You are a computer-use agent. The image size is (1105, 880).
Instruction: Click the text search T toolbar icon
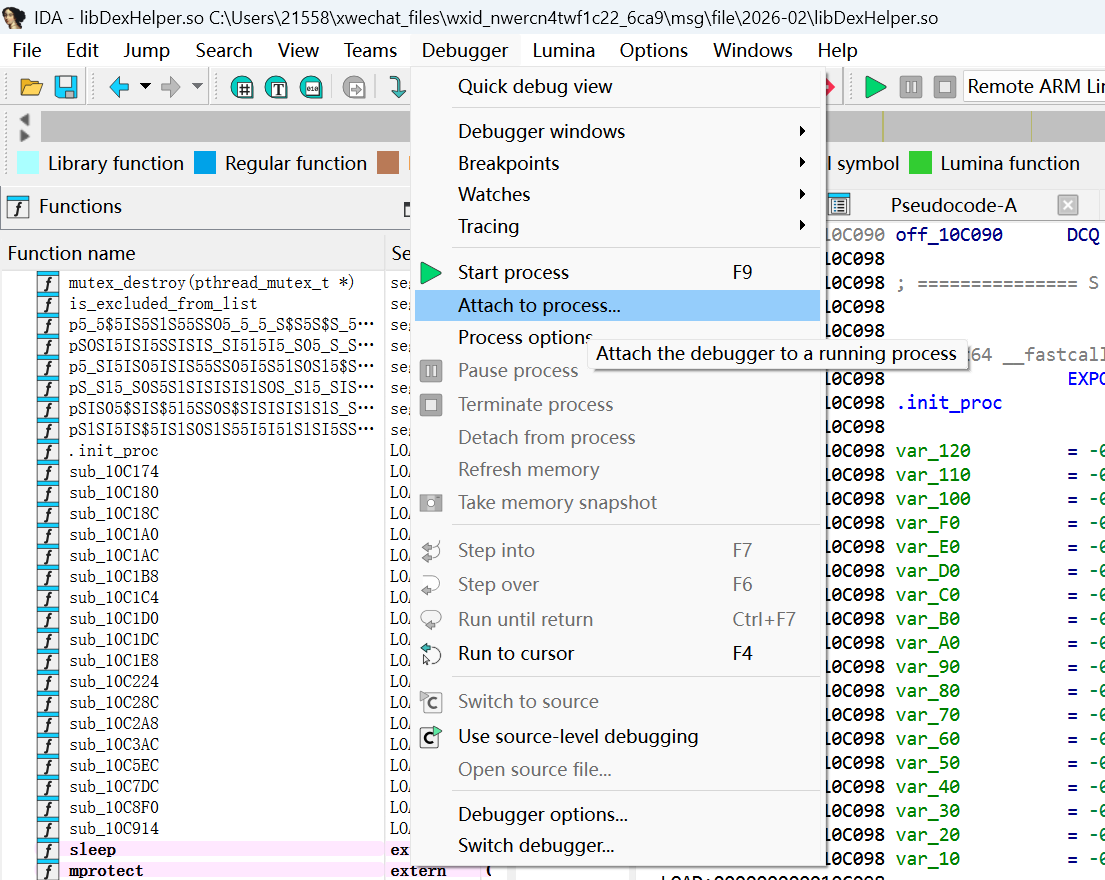pyautogui.click(x=277, y=87)
